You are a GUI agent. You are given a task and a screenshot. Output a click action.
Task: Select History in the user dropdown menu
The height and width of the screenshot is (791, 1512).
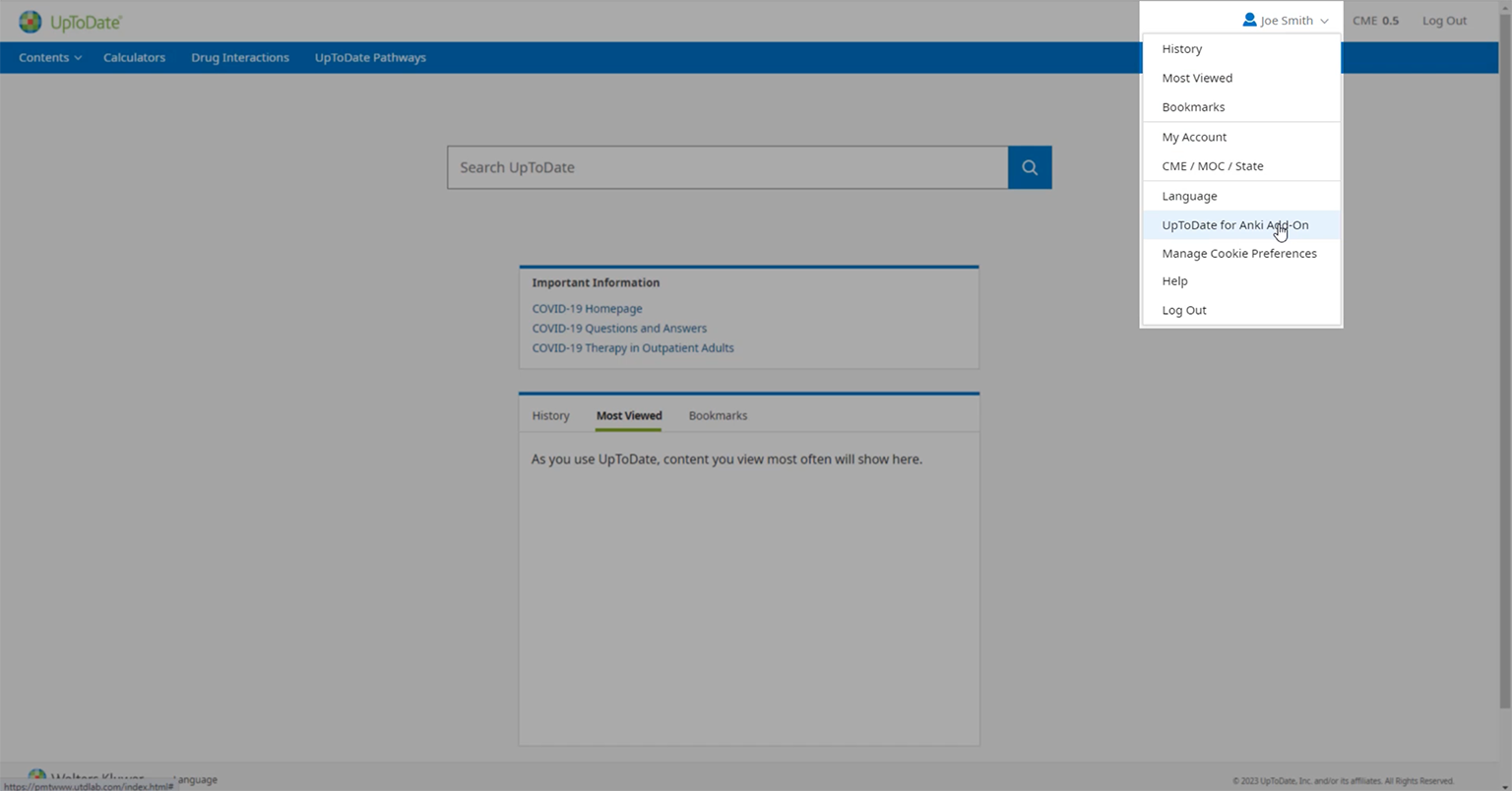[1181, 49]
